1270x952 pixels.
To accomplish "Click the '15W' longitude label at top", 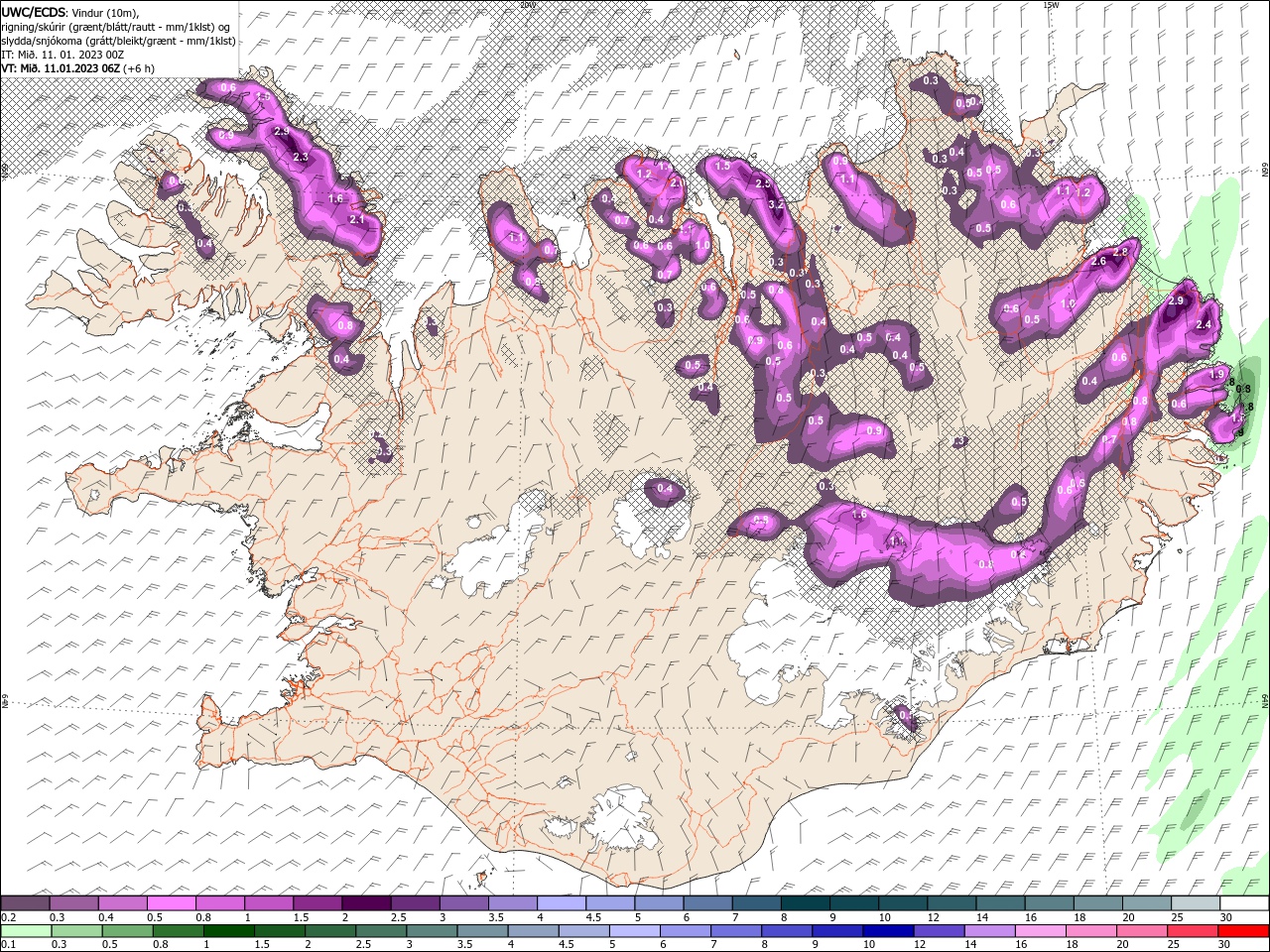I will [1051, 4].
